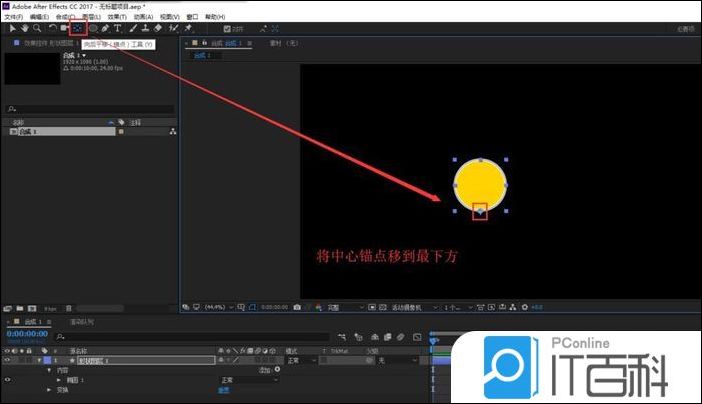Open the resolution dropdown in viewer
Image resolution: width=702 pixels, height=404 pixels.
(x=346, y=307)
